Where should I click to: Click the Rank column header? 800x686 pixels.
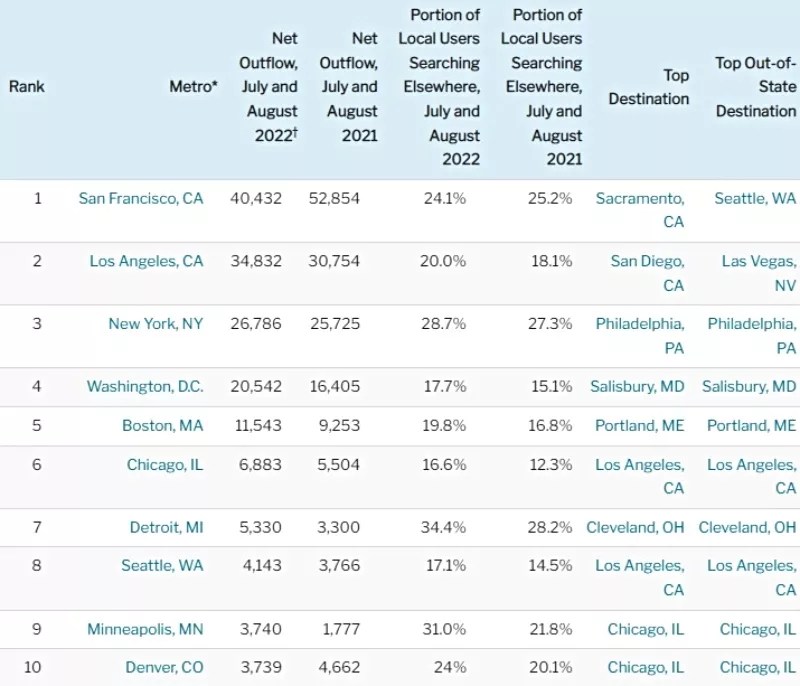tap(27, 87)
